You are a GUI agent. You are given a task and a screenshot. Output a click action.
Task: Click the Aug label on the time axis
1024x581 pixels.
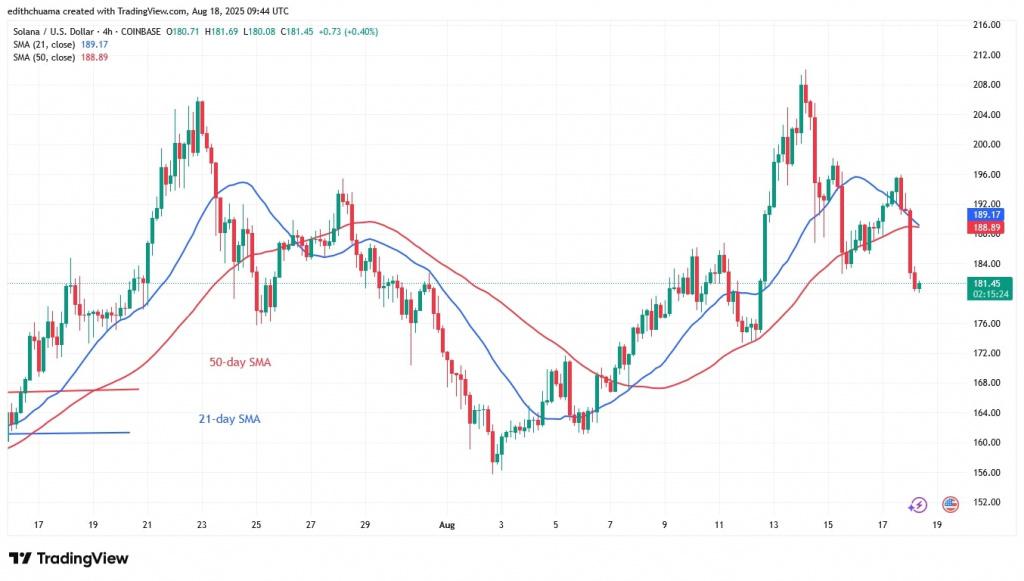[x=447, y=523]
